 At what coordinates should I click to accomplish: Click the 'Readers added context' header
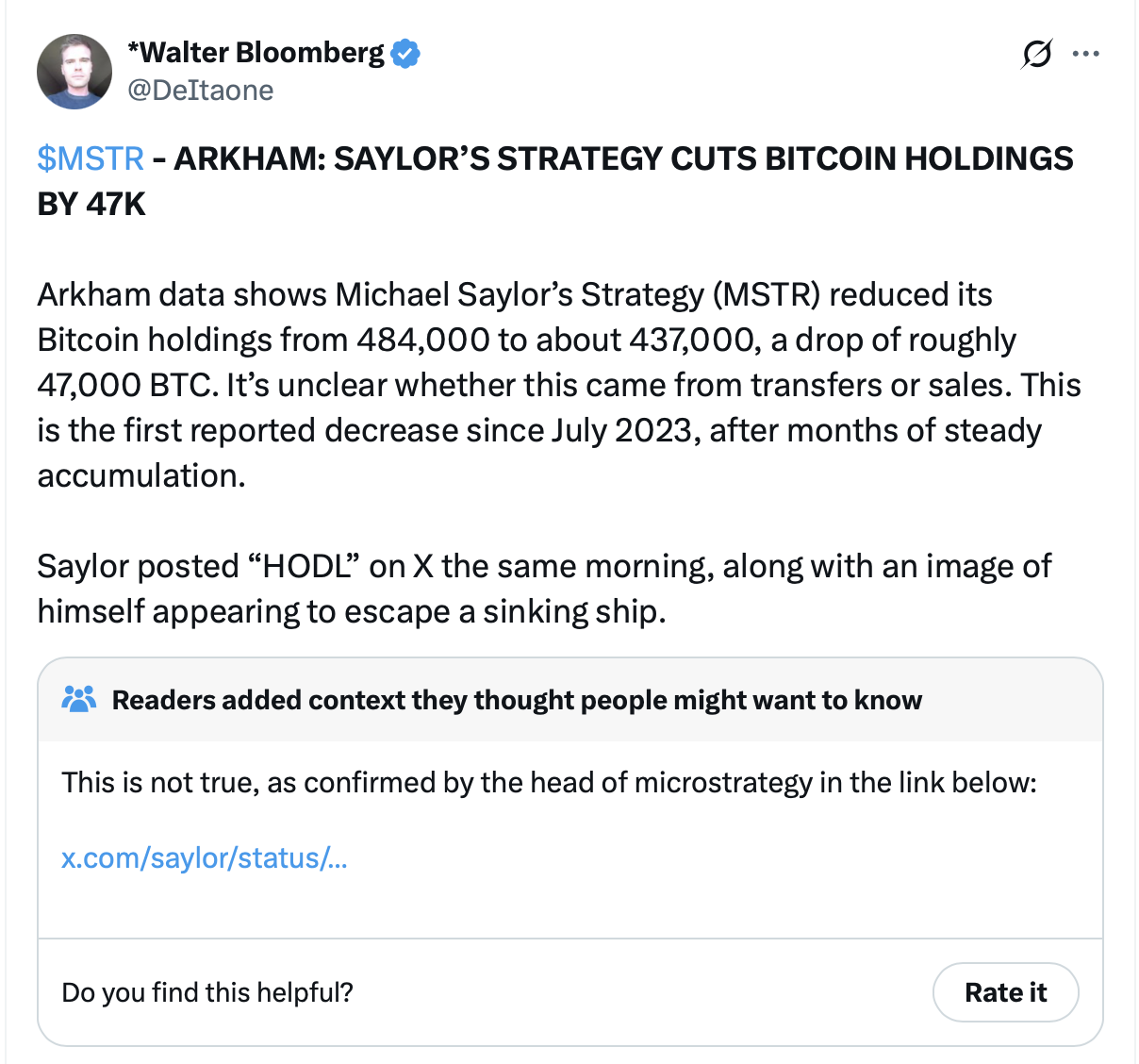pos(517,700)
